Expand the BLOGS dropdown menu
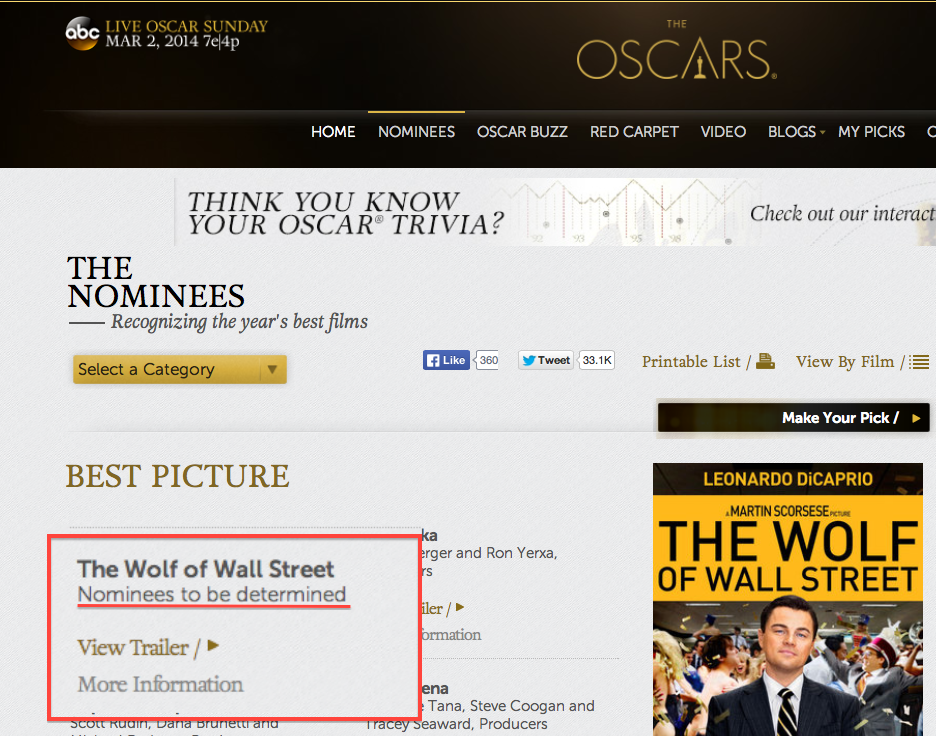The width and height of the screenshot is (936, 736). (x=796, y=132)
